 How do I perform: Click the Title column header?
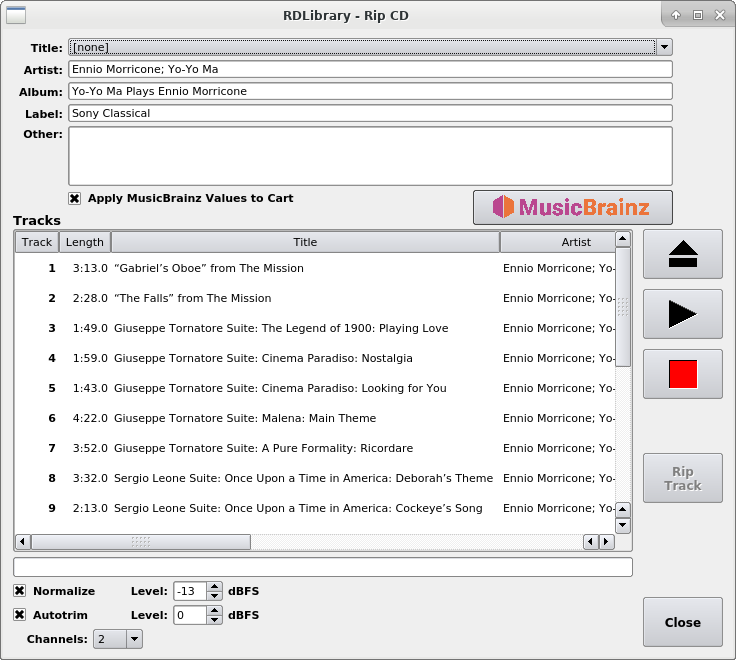click(305, 242)
